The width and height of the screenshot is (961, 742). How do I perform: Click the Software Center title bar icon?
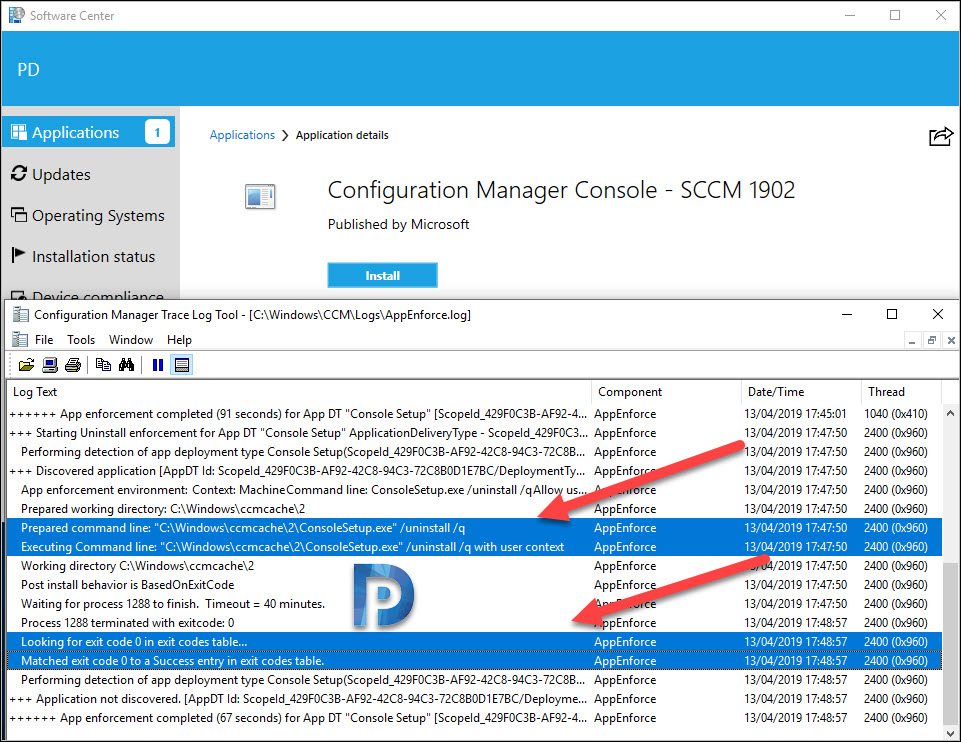click(17, 15)
